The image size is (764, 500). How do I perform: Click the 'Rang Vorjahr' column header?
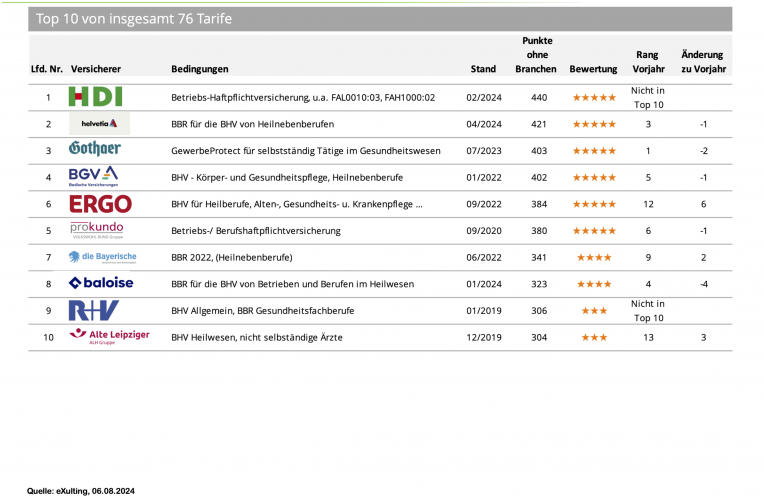coord(649,62)
